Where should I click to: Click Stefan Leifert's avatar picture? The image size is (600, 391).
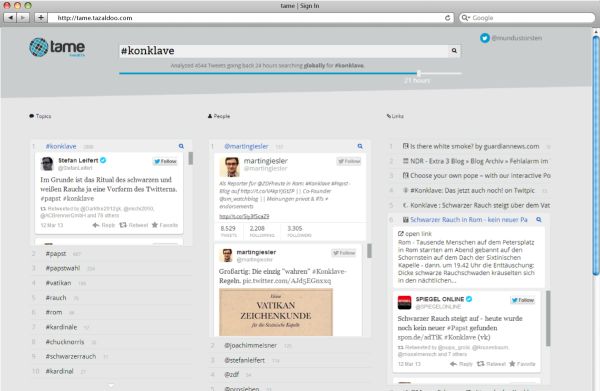click(x=47, y=164)
